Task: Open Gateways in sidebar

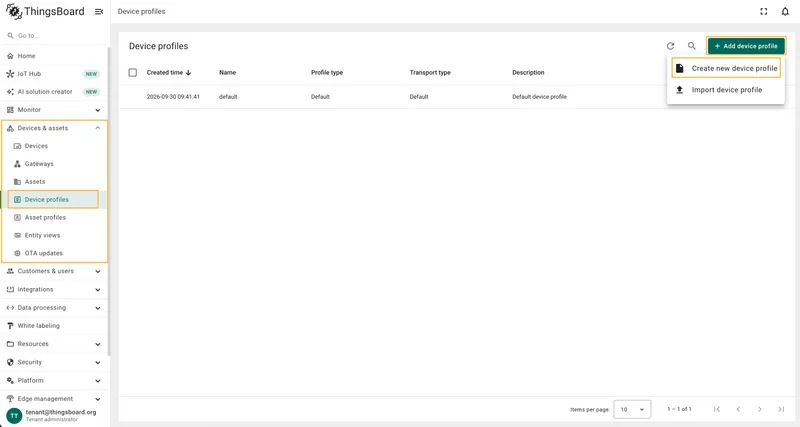Action: pos(55,164)
